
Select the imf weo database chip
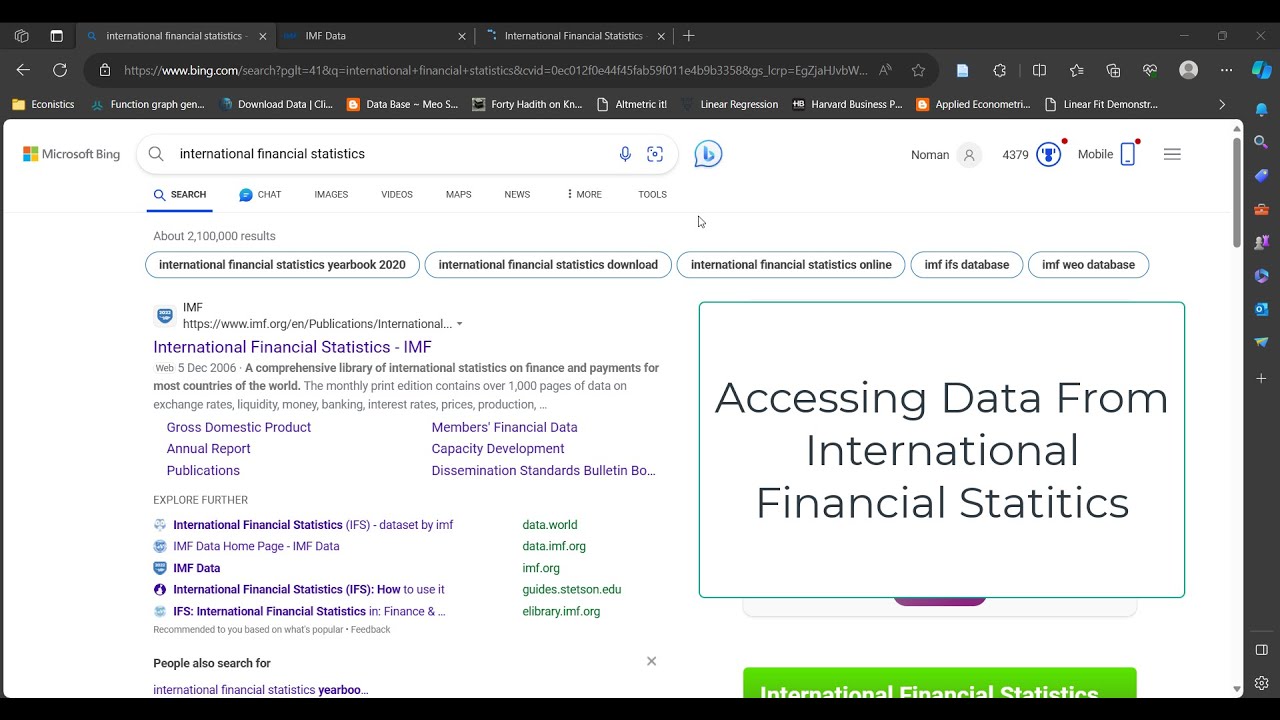[x=1088, y=265]
